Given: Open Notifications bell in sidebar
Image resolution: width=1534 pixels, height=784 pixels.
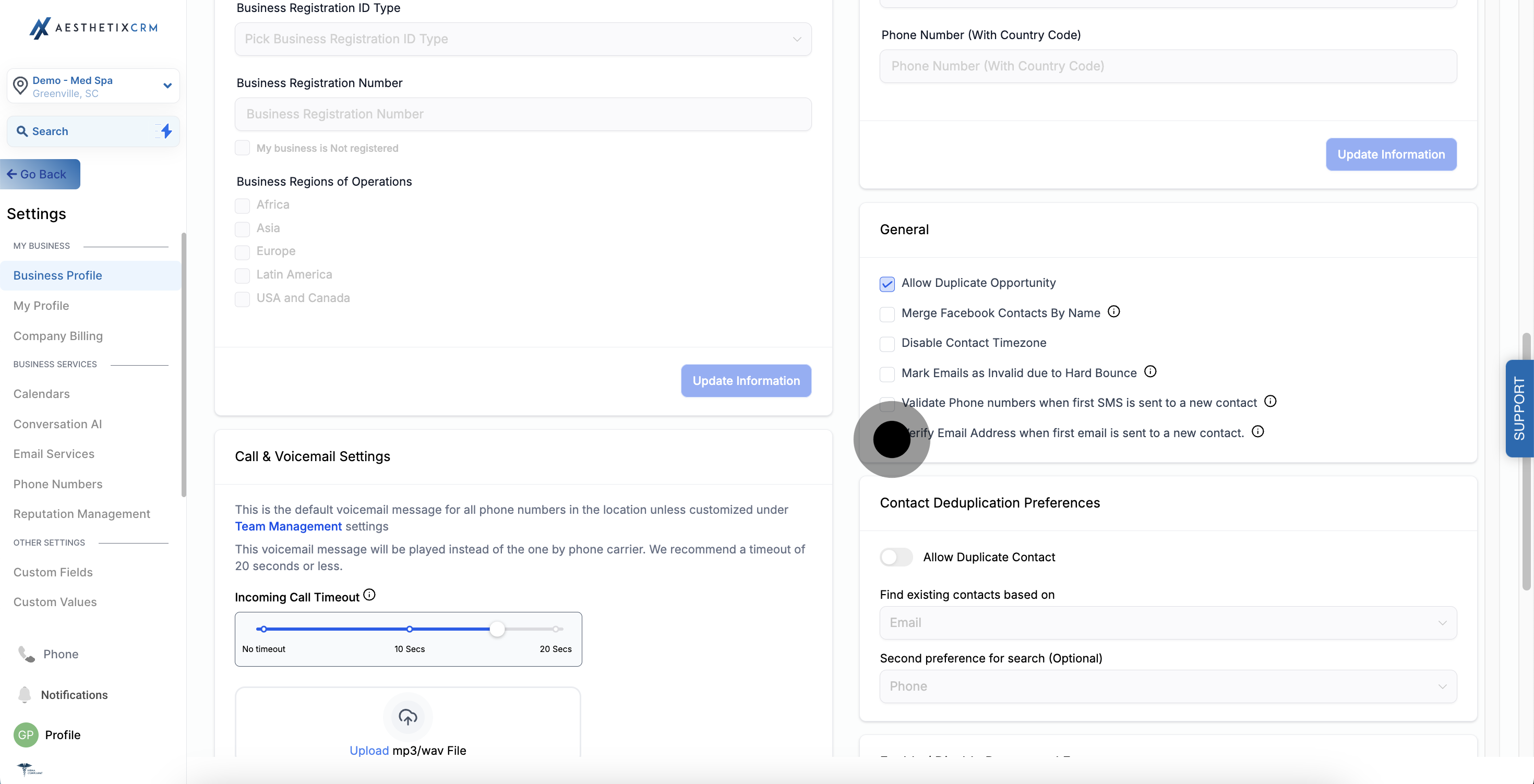Looking at the screenshot, I should pyautogui.click(x=25, y=694).
